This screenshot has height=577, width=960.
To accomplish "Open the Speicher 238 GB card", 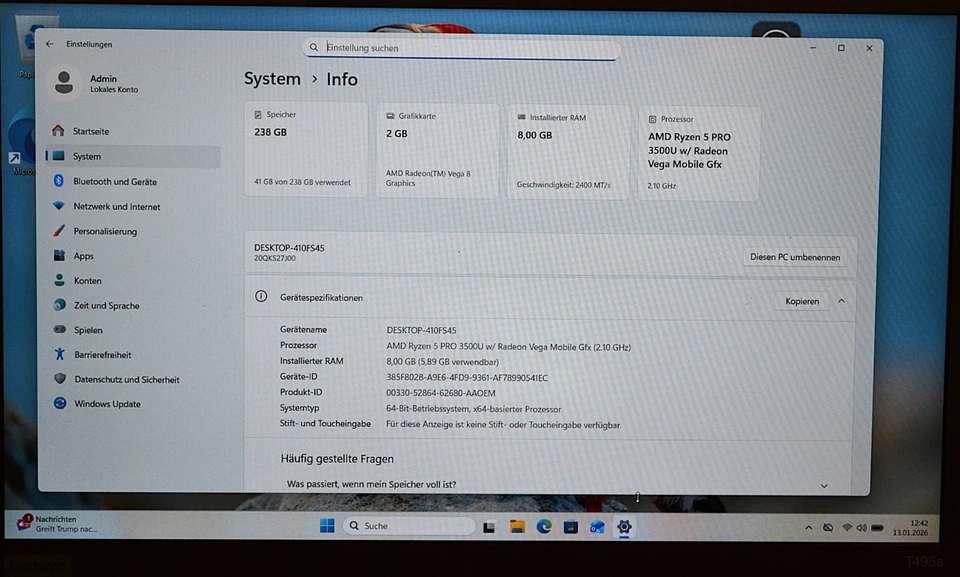I will tap(306, 149).
